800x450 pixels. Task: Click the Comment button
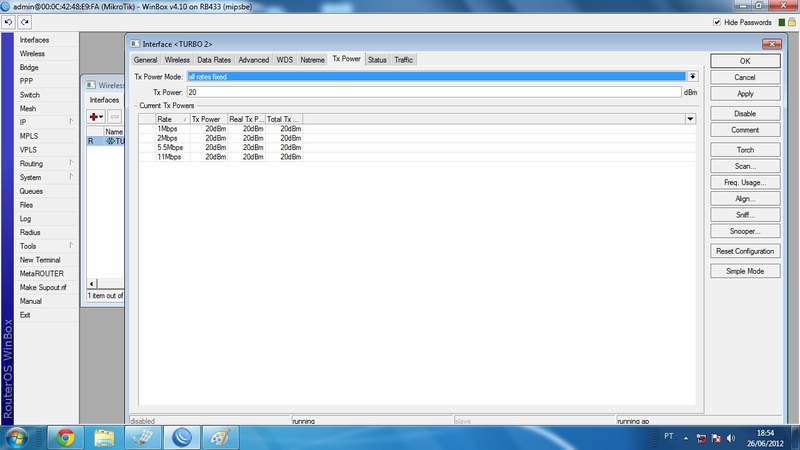click(745, 130)
